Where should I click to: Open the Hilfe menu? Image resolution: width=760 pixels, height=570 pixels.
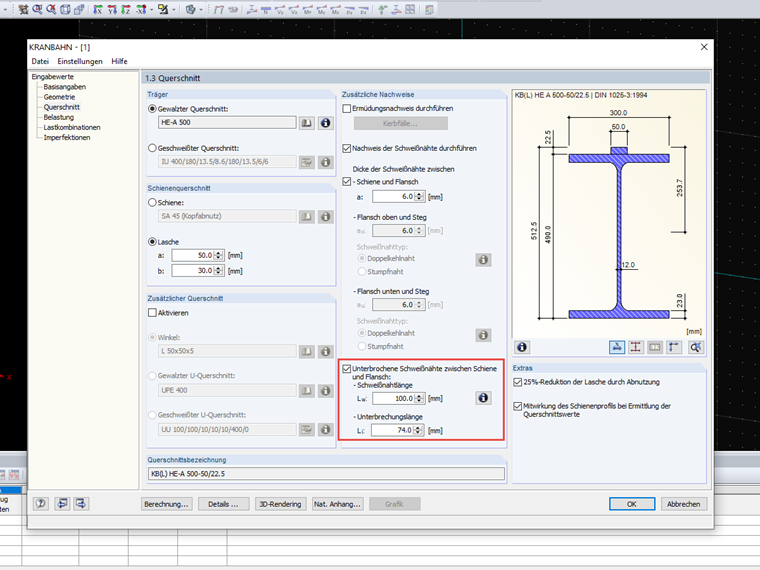119,61
